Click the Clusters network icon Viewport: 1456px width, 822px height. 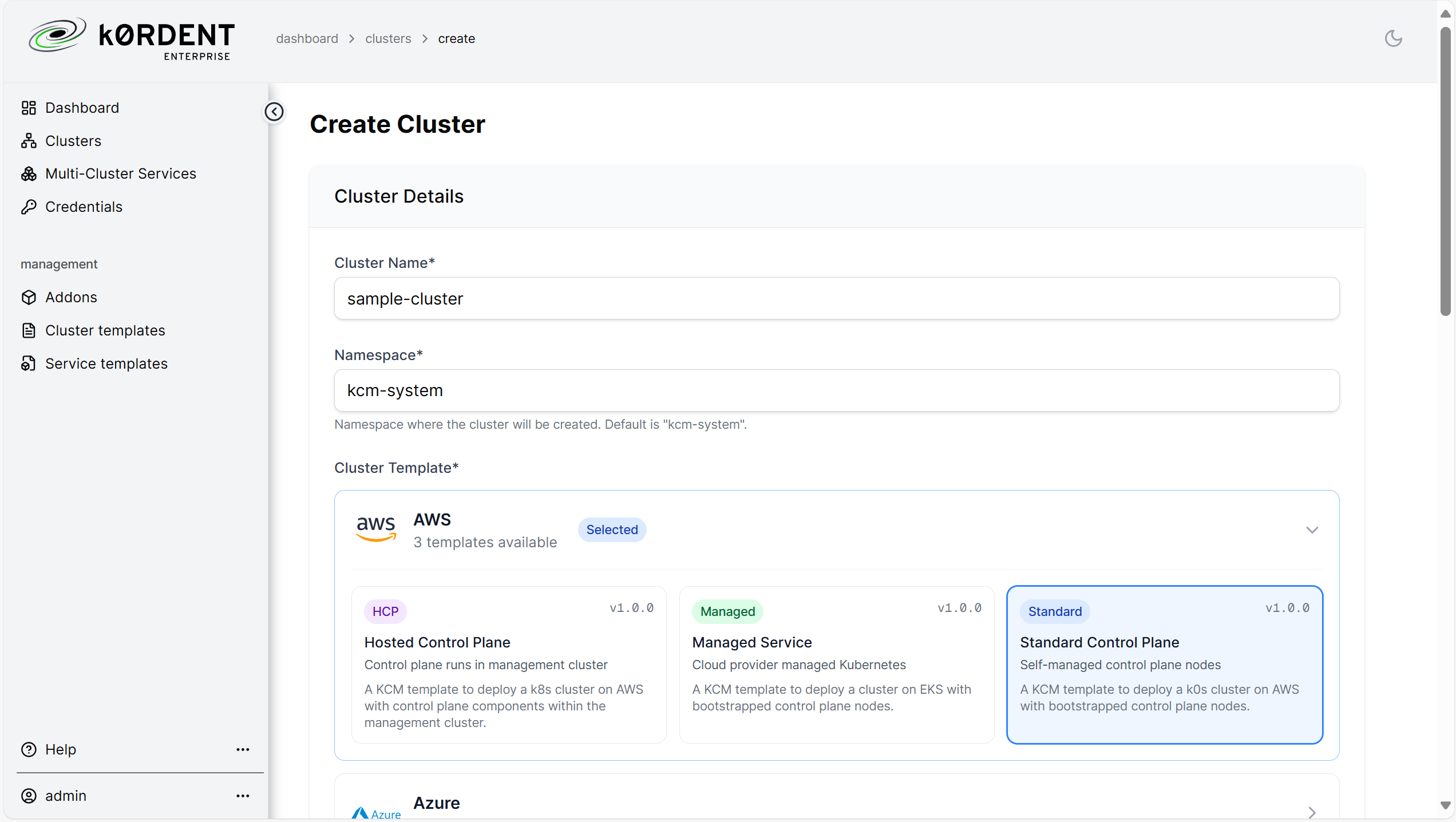(x=29, y=141)
